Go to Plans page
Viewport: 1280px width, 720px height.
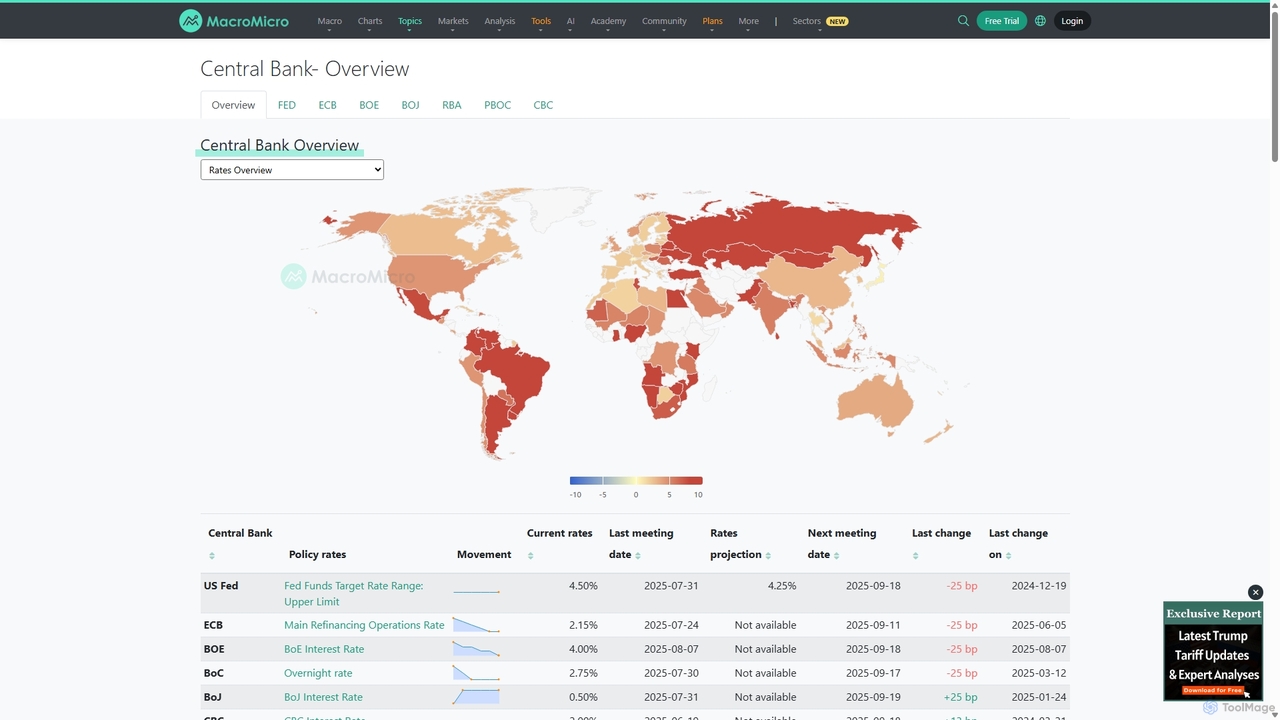tap(712, 21)
